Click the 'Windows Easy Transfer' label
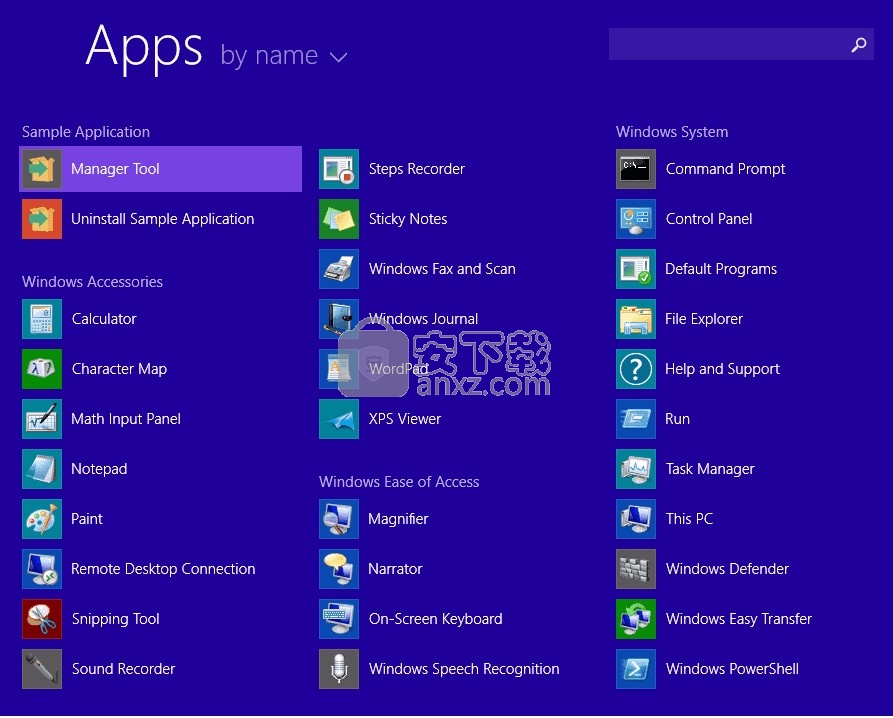893x718 pixels. click(x=739, y=619)
